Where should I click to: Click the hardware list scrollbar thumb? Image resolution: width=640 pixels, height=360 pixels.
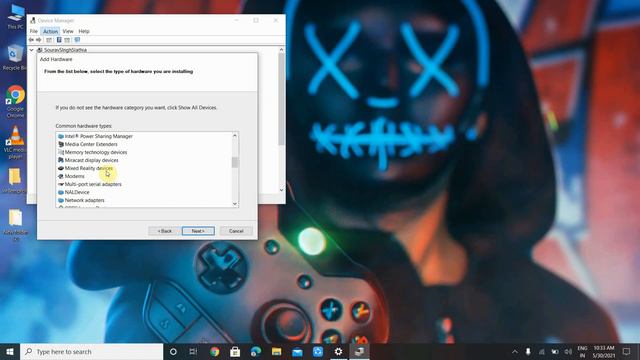coord(235,162)
